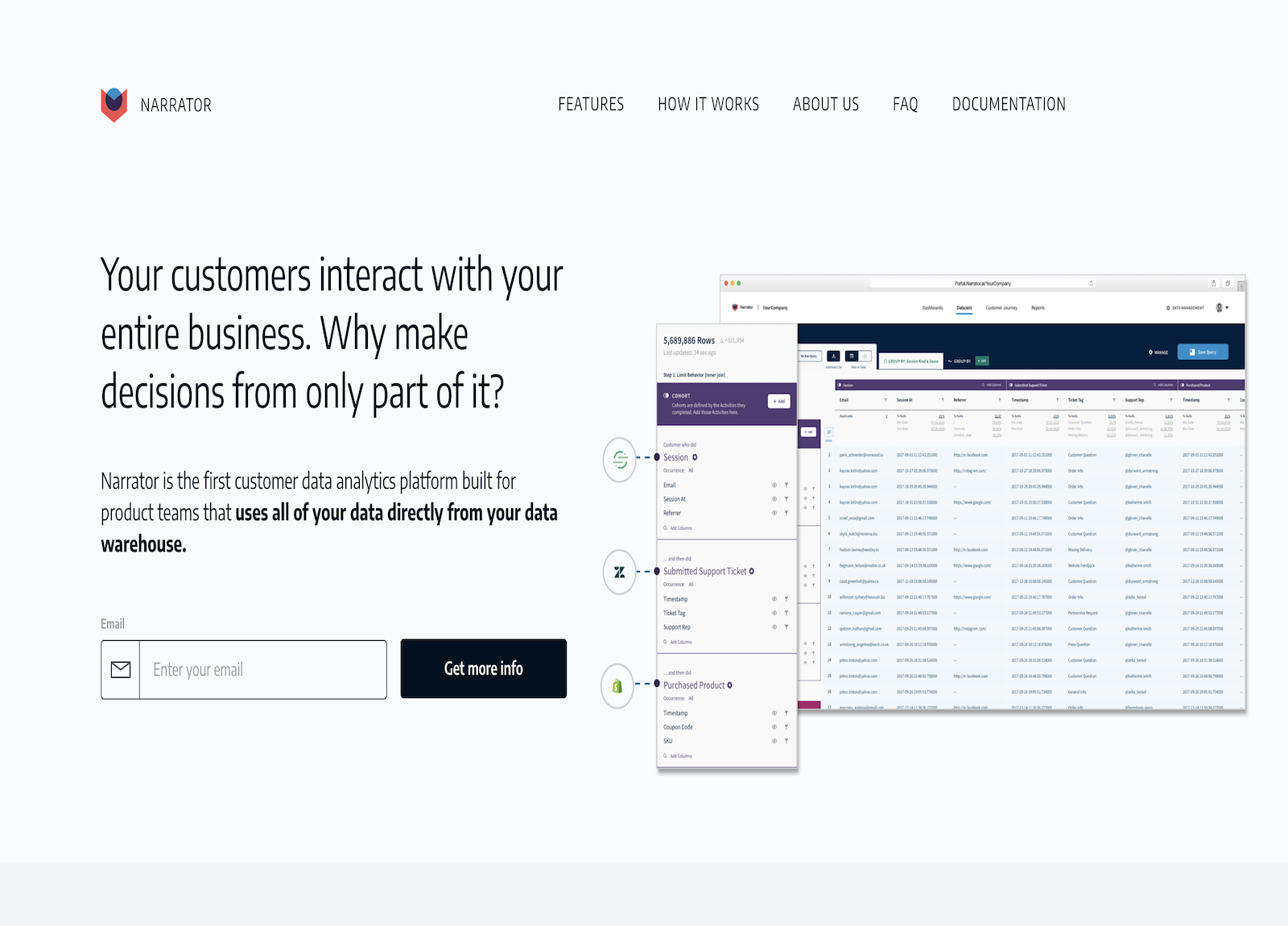Click the Portal.Narrator.ai/YourCompany address bar
Viewport: 1288px width, 926px height.
pyautogui.click(x=983, y=283)
